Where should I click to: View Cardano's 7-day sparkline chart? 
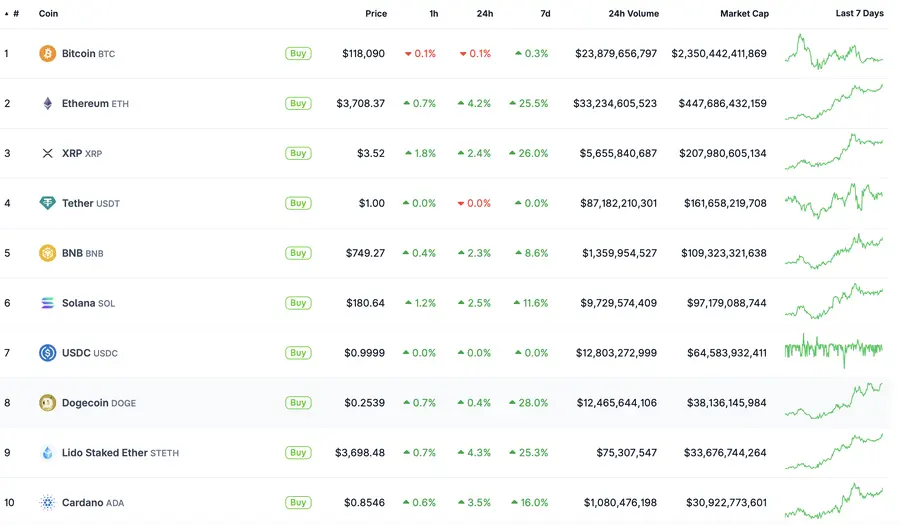(x=834, y=501)
